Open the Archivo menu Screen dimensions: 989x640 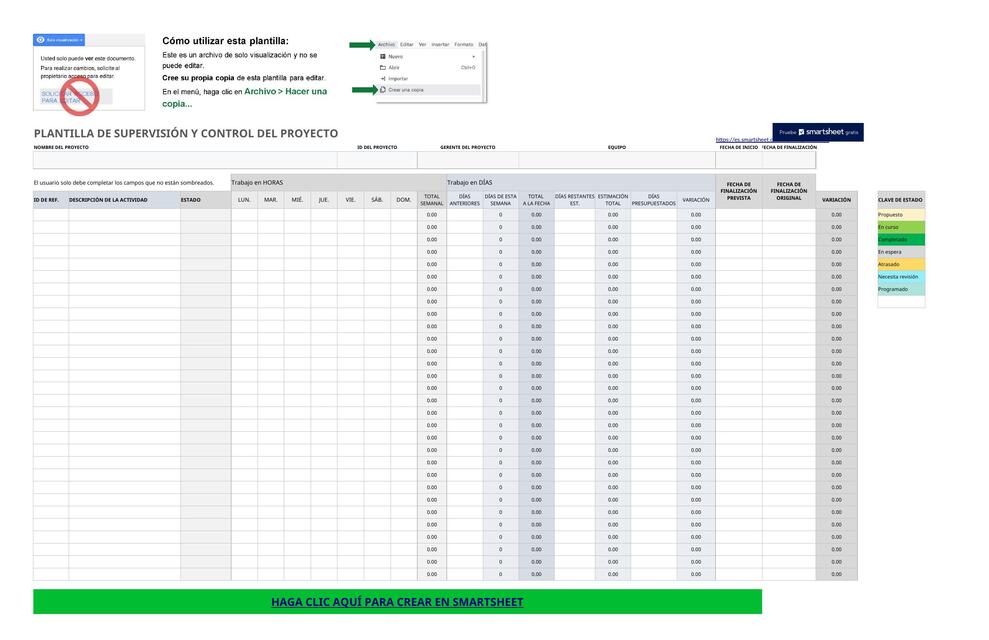click(x=387, y=44)
